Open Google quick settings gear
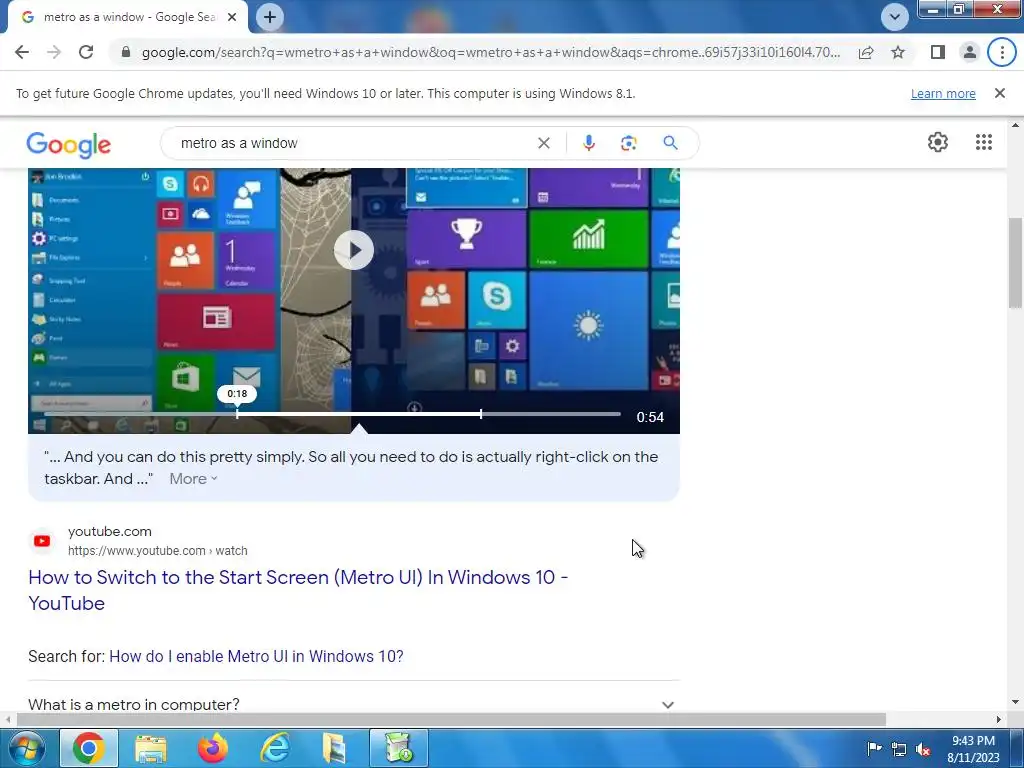 point(938,142)
